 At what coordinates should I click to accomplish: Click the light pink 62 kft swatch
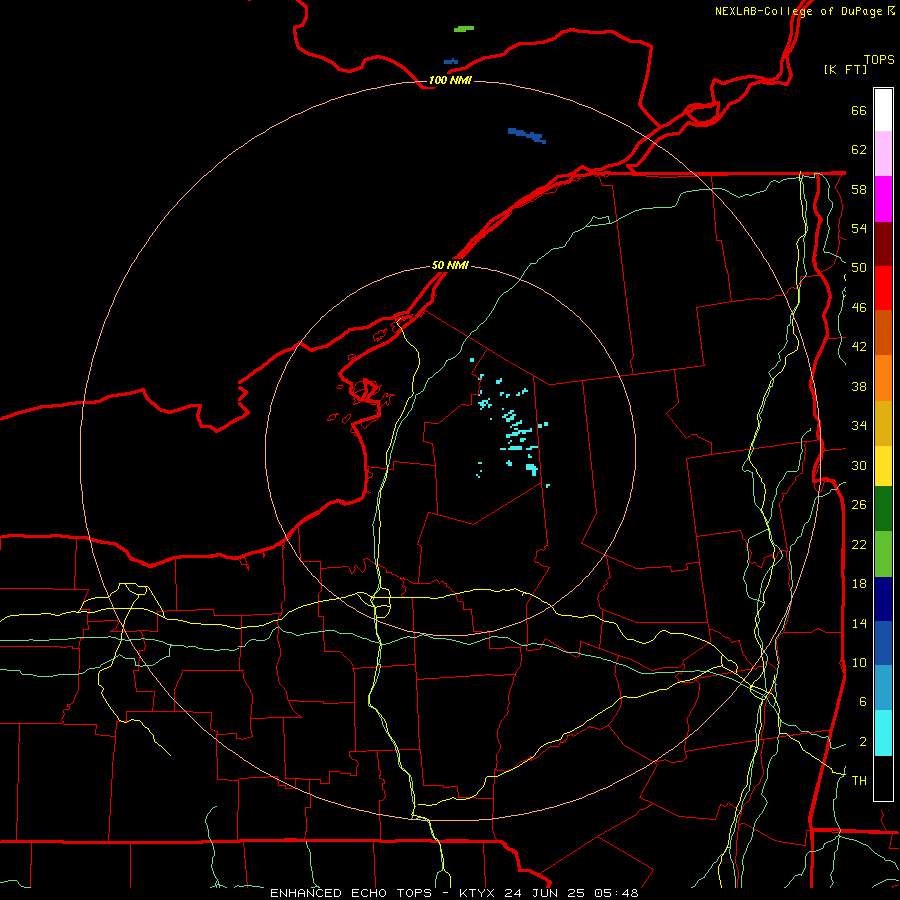click(x=883, y=154)
